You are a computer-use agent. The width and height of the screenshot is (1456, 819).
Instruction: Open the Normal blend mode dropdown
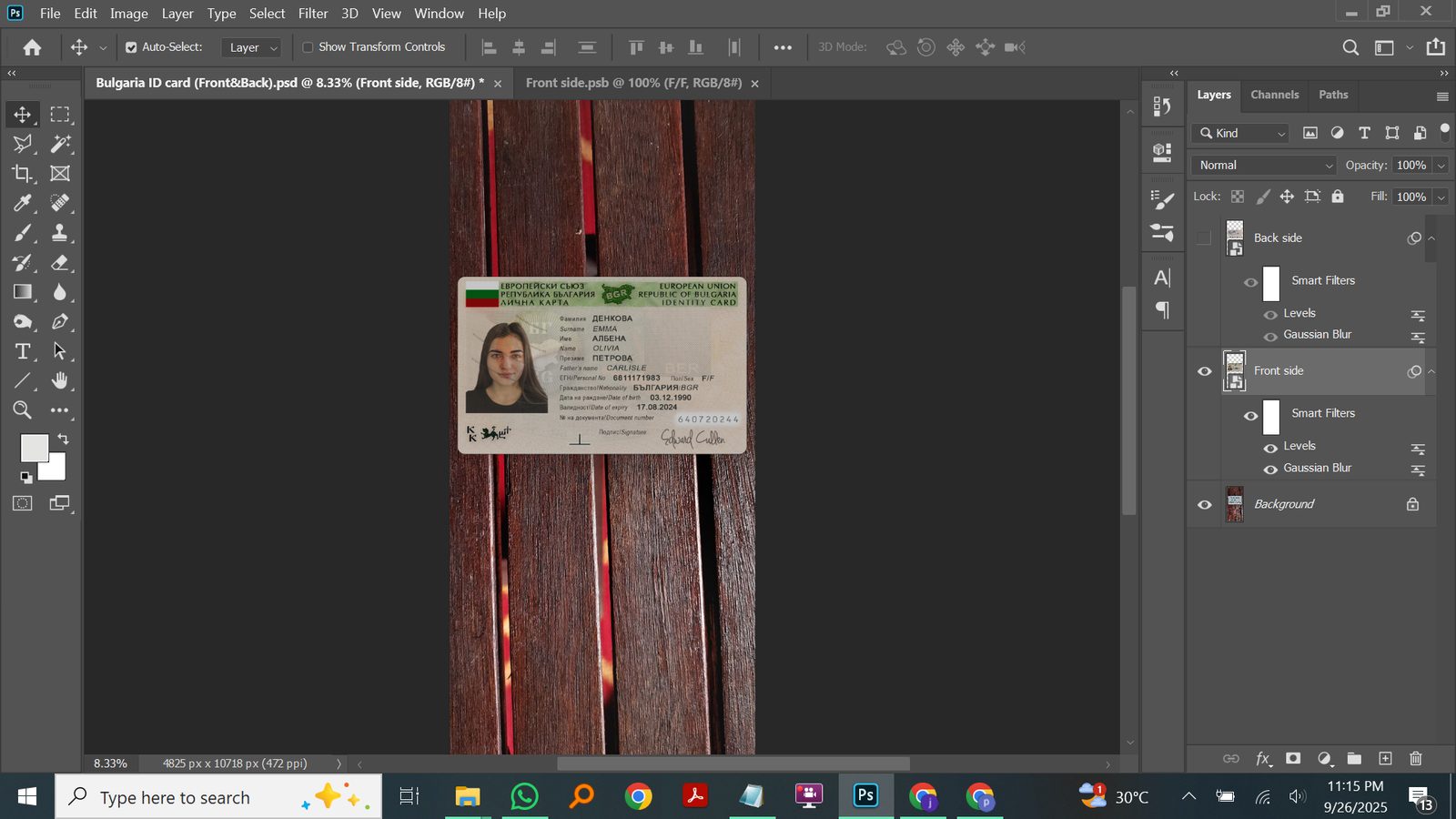(1264, 165)
